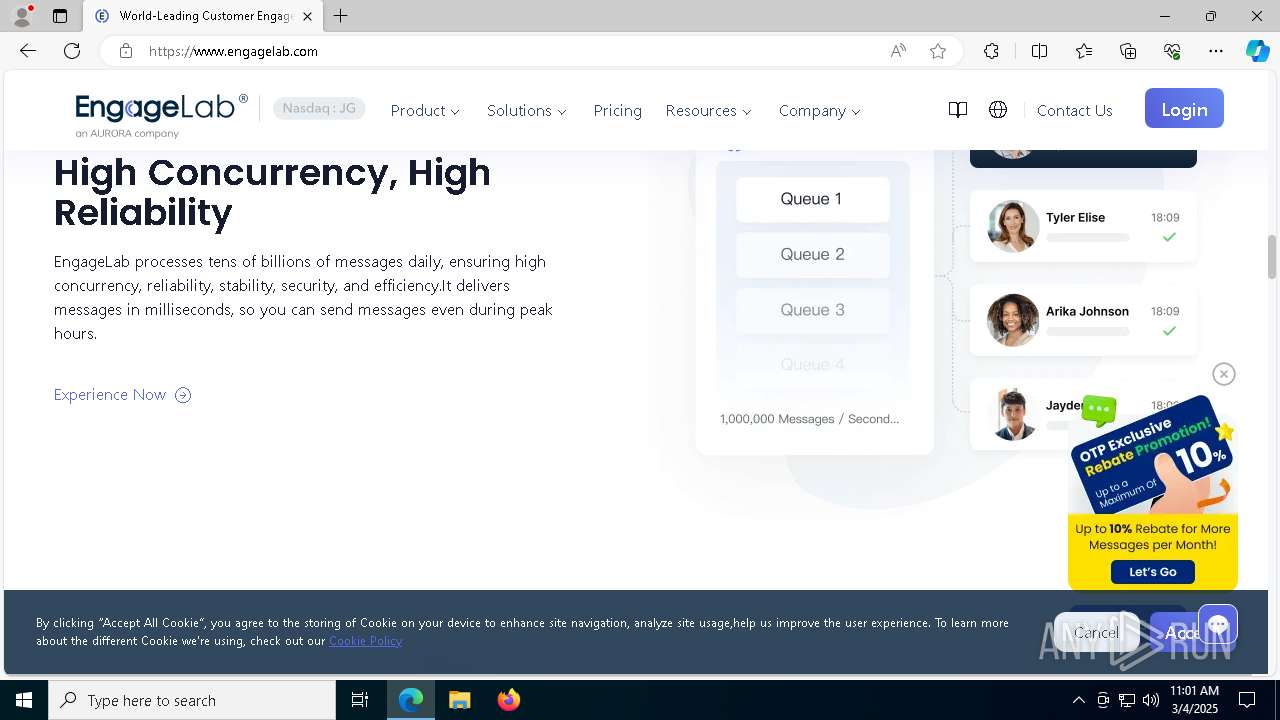Toggle split screen icon

pyautogui.click(x=1039, y=51)
